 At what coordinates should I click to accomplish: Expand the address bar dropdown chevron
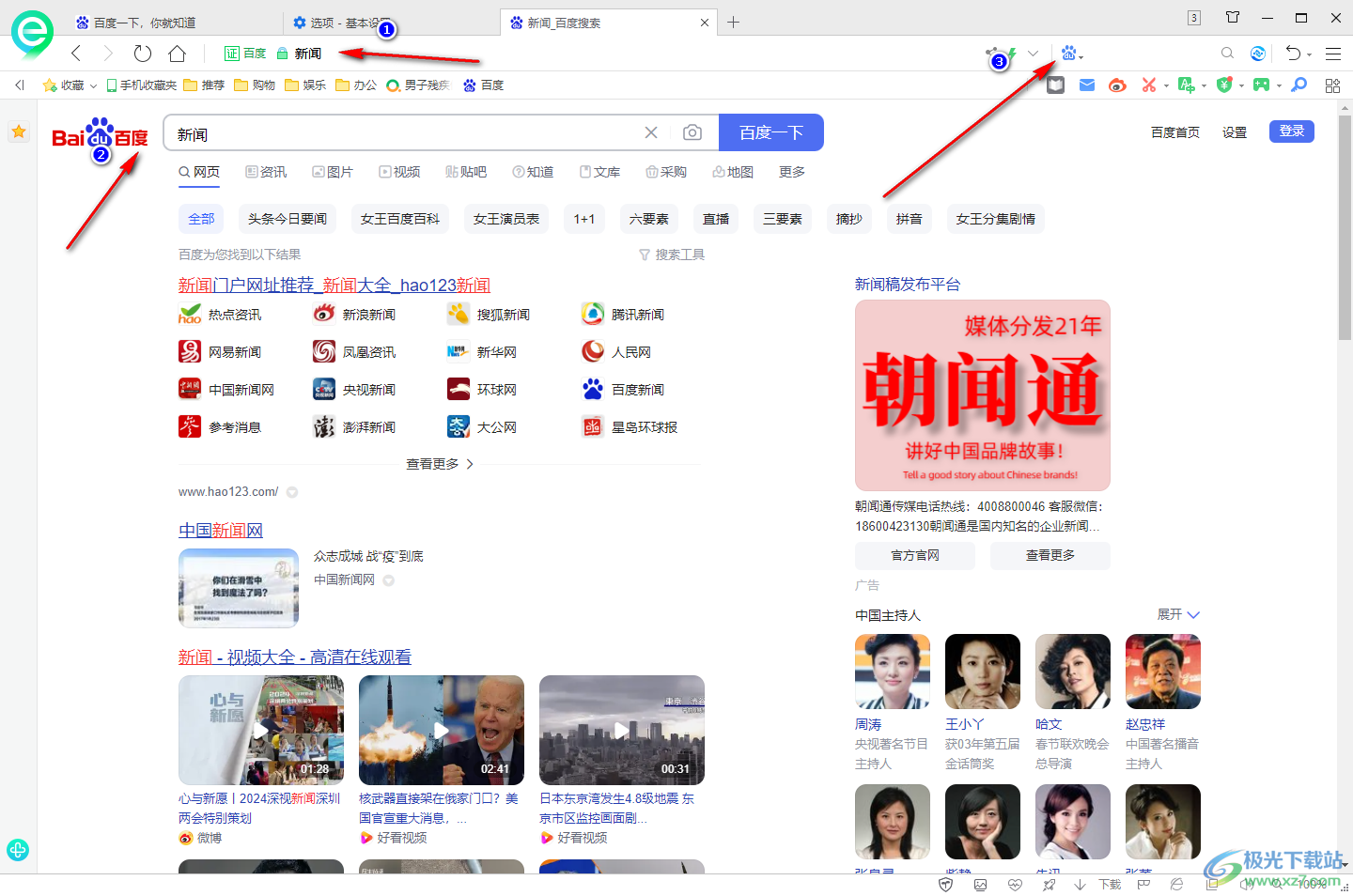1034,54
